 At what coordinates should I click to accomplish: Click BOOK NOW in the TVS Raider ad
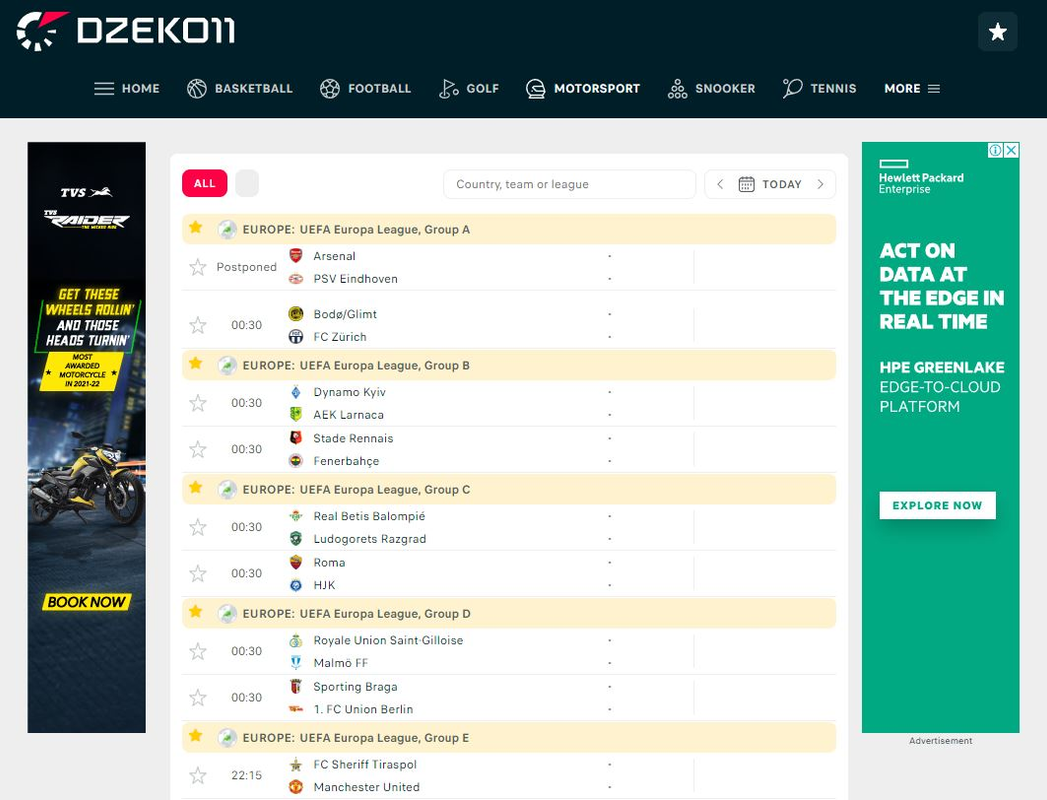[x=87, y=602]
